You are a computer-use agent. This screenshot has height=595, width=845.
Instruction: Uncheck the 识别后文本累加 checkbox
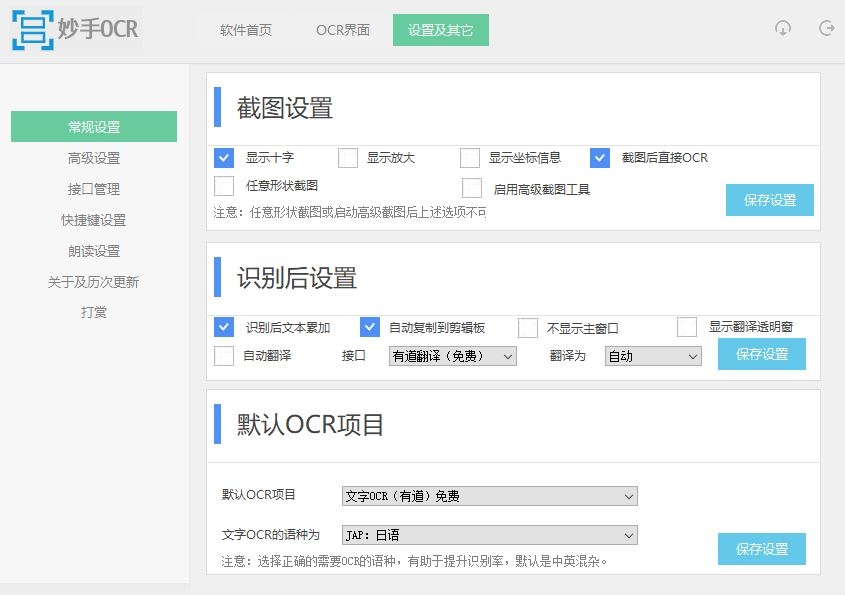point(224,327)
